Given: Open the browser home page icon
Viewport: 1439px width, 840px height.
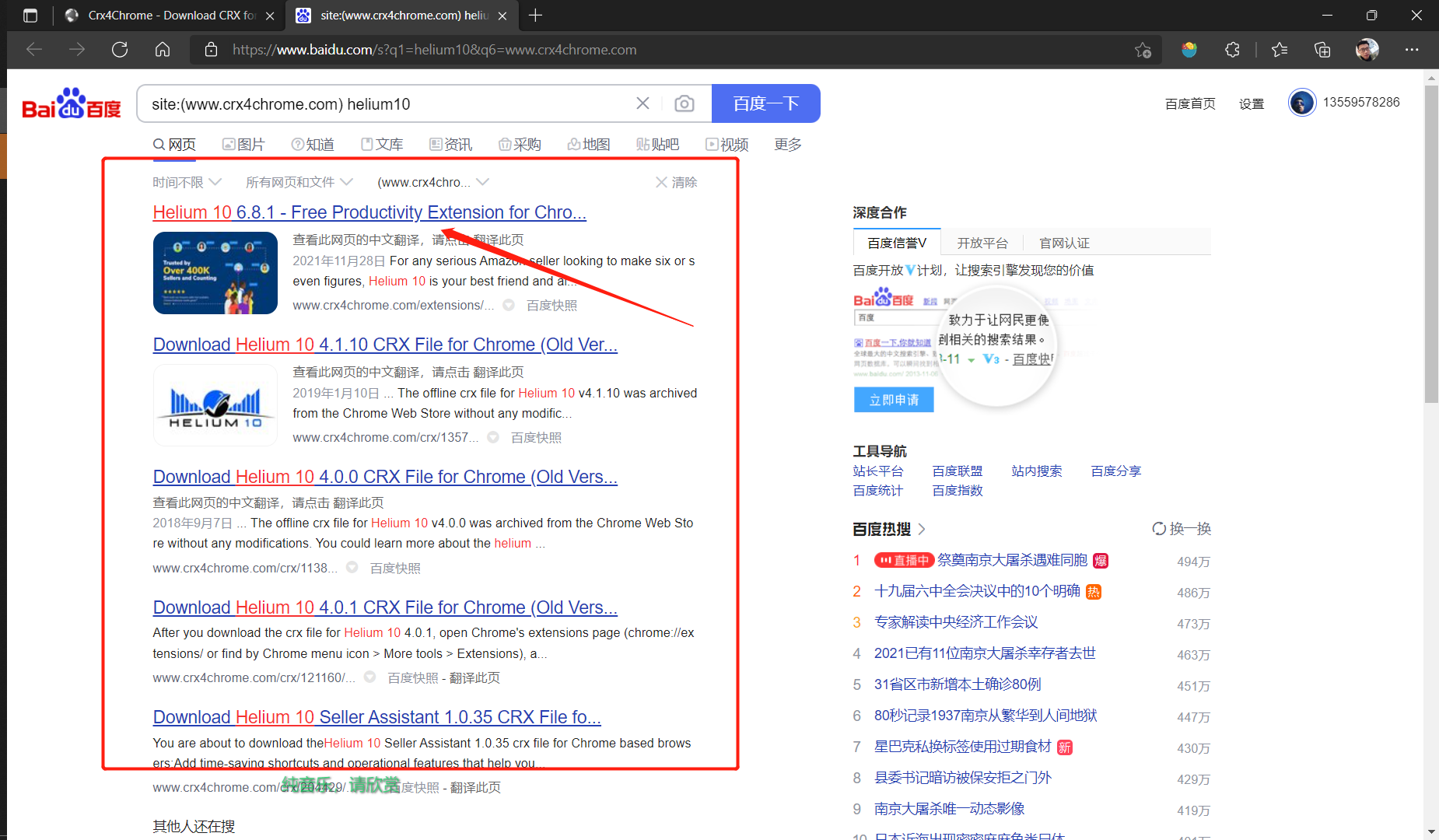Looking at the screenshot, I should point(163,50).
